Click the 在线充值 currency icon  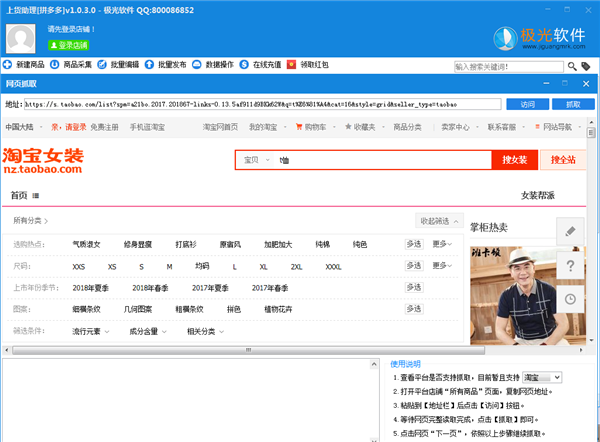[244, 65]
